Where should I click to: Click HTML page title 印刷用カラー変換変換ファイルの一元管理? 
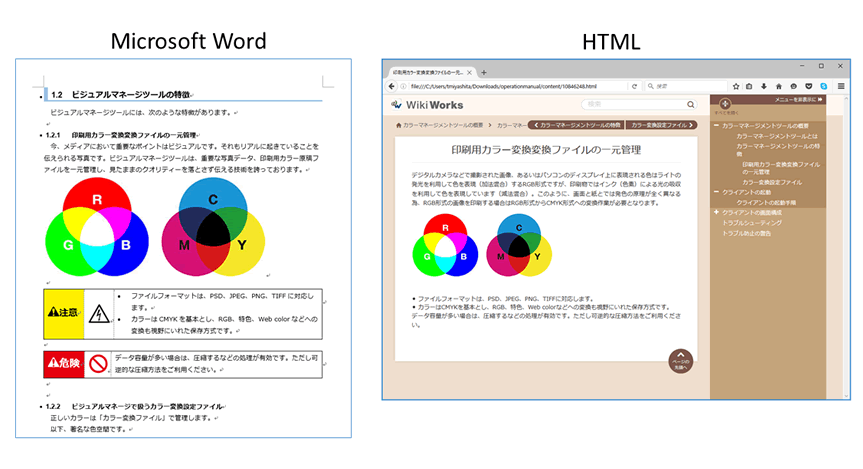point(546,150)
